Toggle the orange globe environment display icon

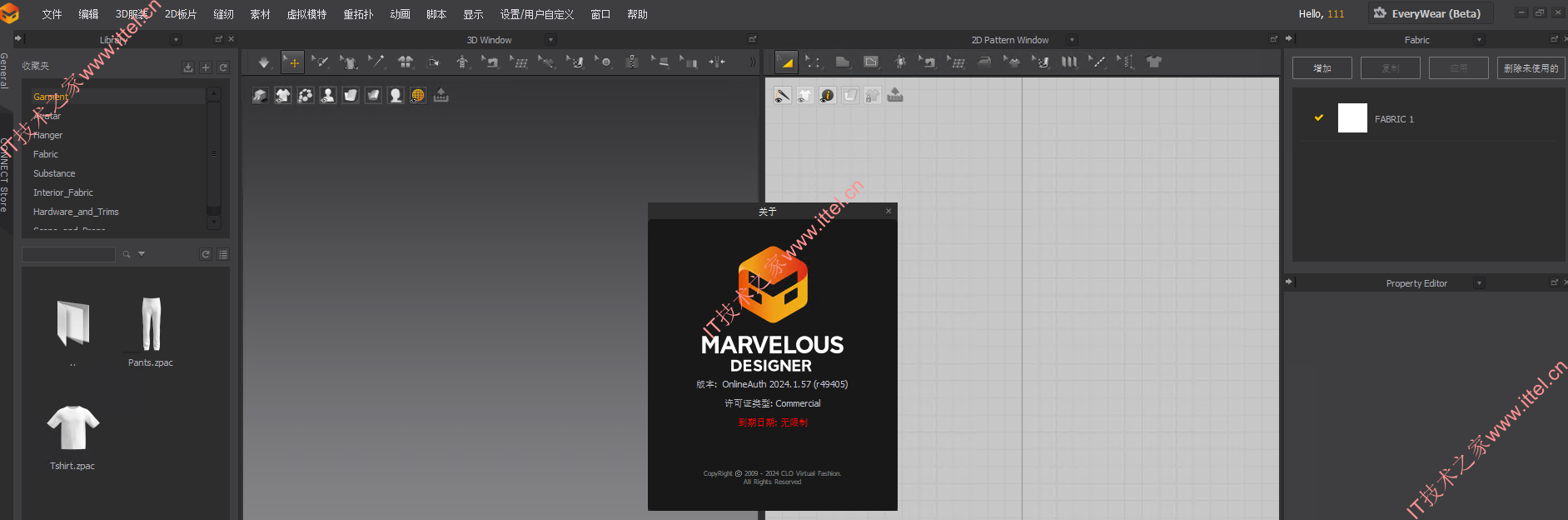418,96
